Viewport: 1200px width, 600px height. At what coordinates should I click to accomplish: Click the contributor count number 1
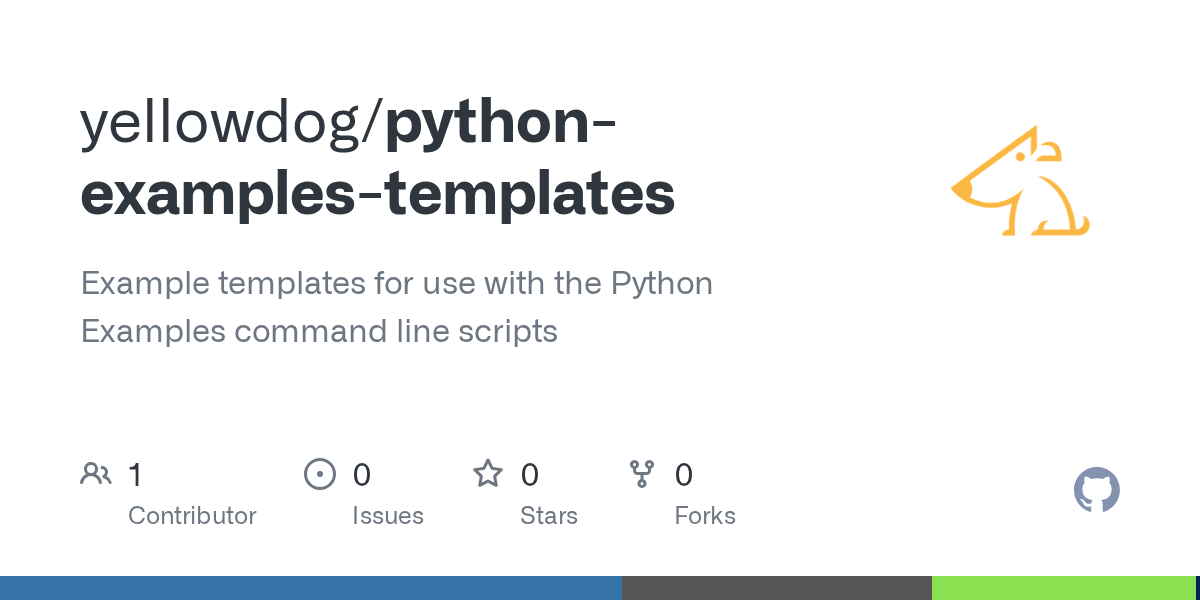point(135,475)
